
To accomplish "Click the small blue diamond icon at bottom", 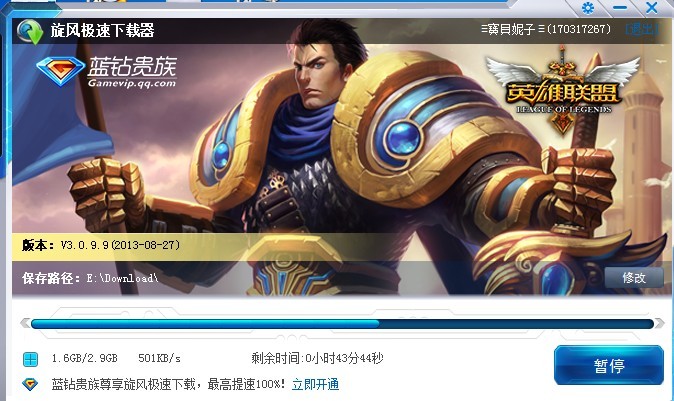I will coord(30,384).
